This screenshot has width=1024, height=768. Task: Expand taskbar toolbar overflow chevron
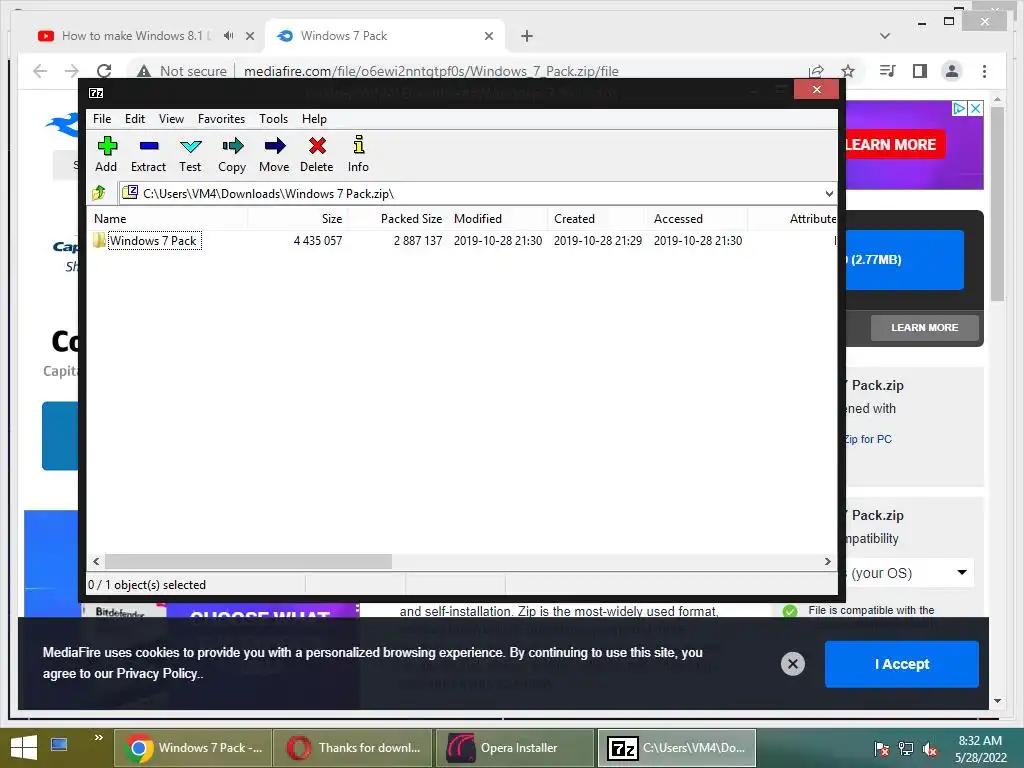(99, 737)
